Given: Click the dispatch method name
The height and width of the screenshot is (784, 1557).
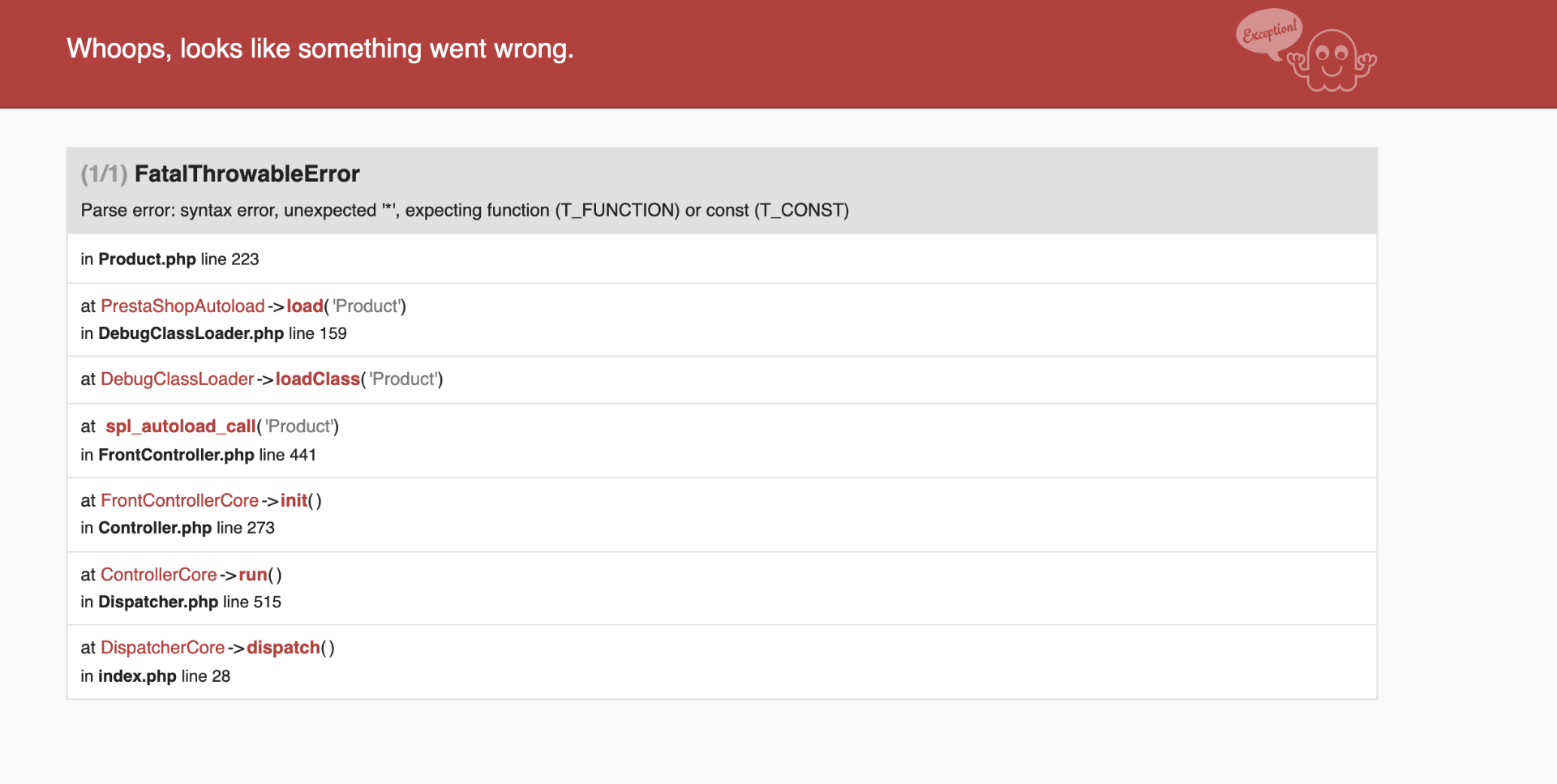Looking at the screenshot, I should [283, 648].
